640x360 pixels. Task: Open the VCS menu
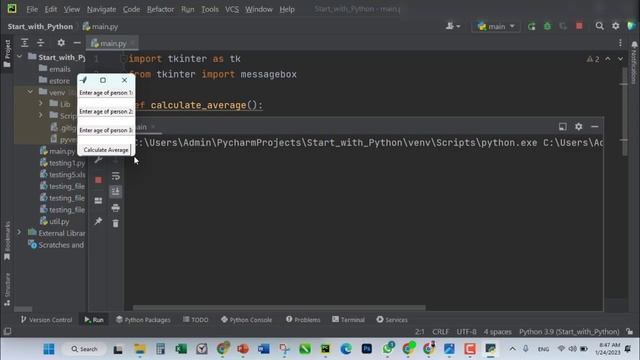[x=232, y=9]
